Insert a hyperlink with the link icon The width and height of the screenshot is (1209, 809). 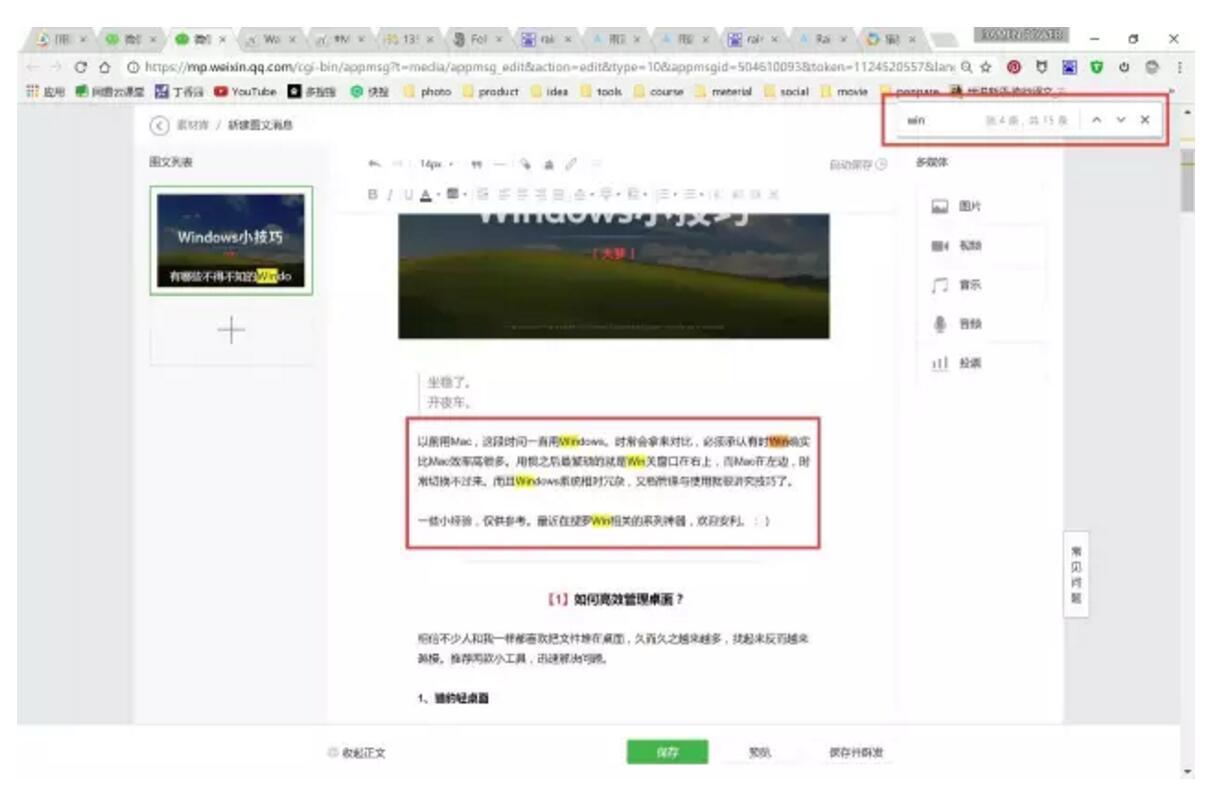click(x=571, y=164)
